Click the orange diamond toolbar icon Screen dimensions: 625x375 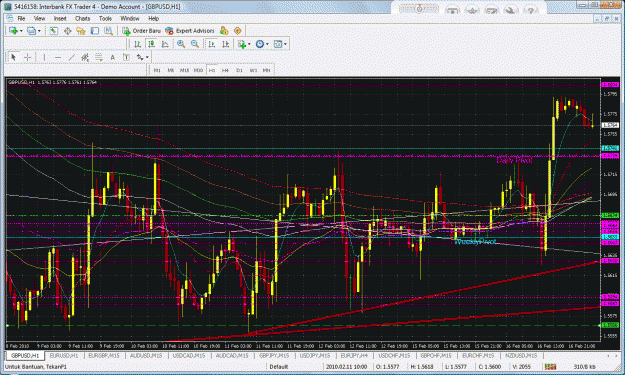click(x=238, y=31)
